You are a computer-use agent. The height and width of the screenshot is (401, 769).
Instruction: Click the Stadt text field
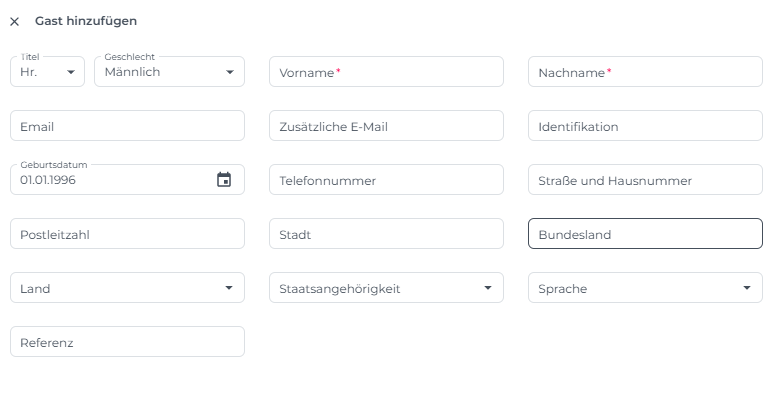tap(386, 234)
